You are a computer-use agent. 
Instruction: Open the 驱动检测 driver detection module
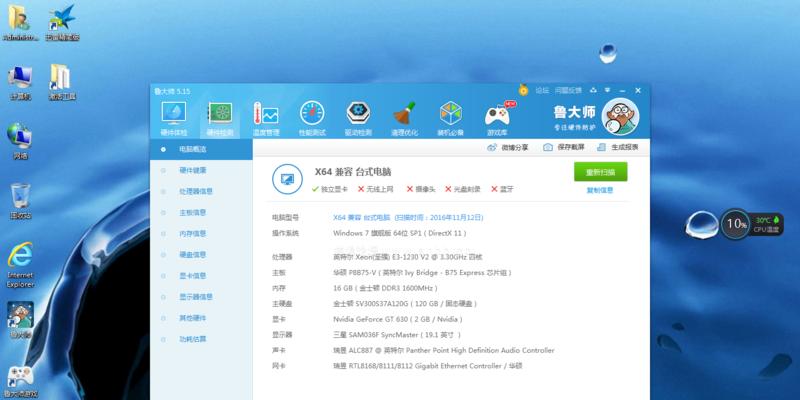(x=358, y=119)
